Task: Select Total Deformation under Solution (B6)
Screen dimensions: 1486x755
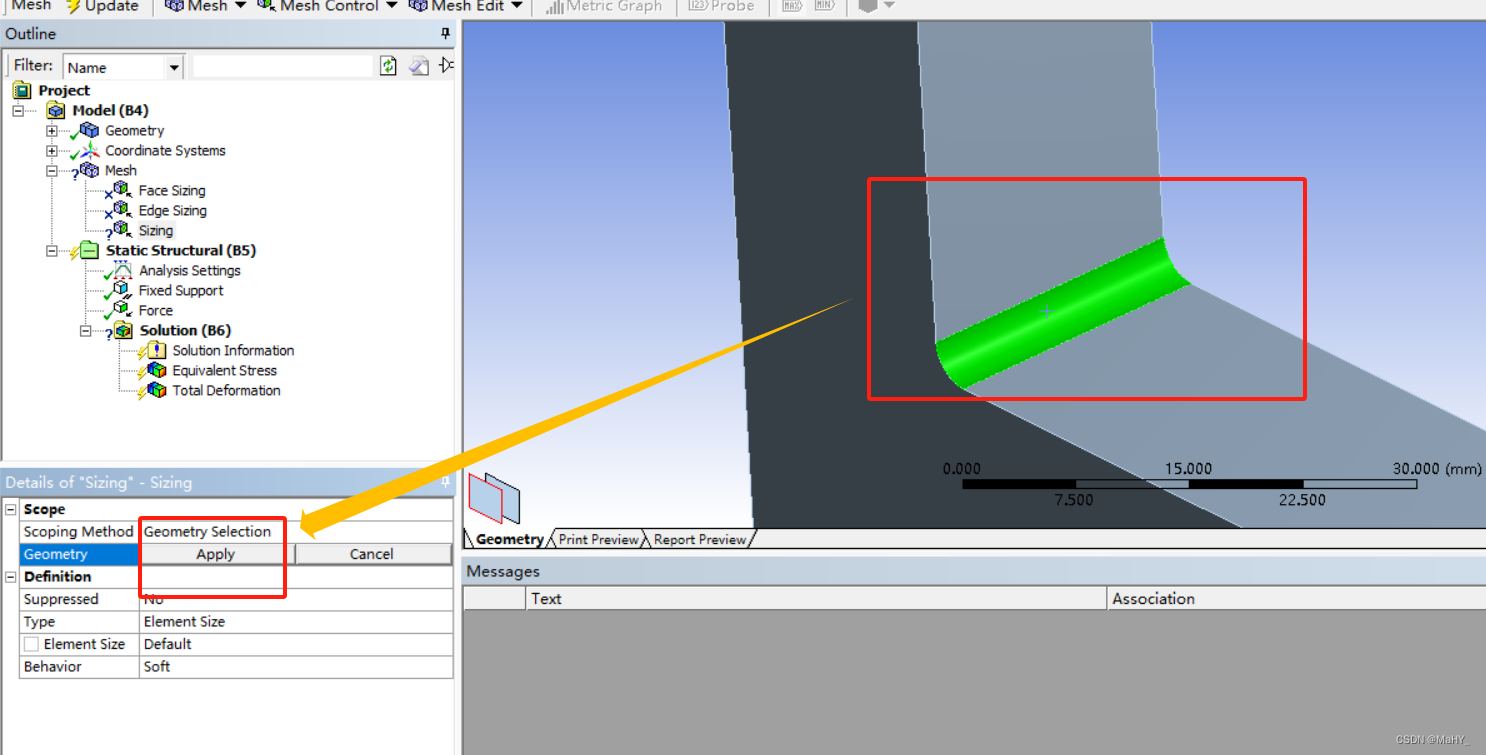Action: point(228,390)
